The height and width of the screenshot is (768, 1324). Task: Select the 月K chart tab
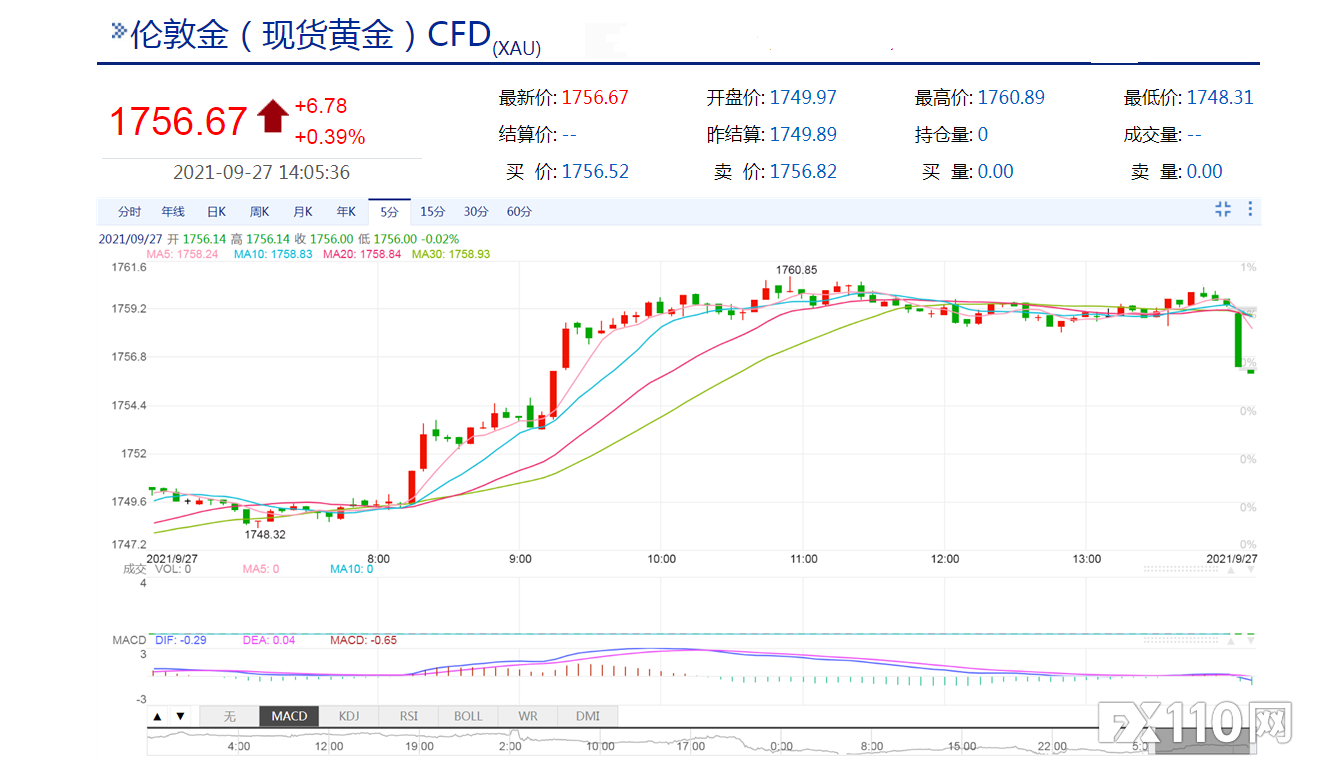click(303, 212)
